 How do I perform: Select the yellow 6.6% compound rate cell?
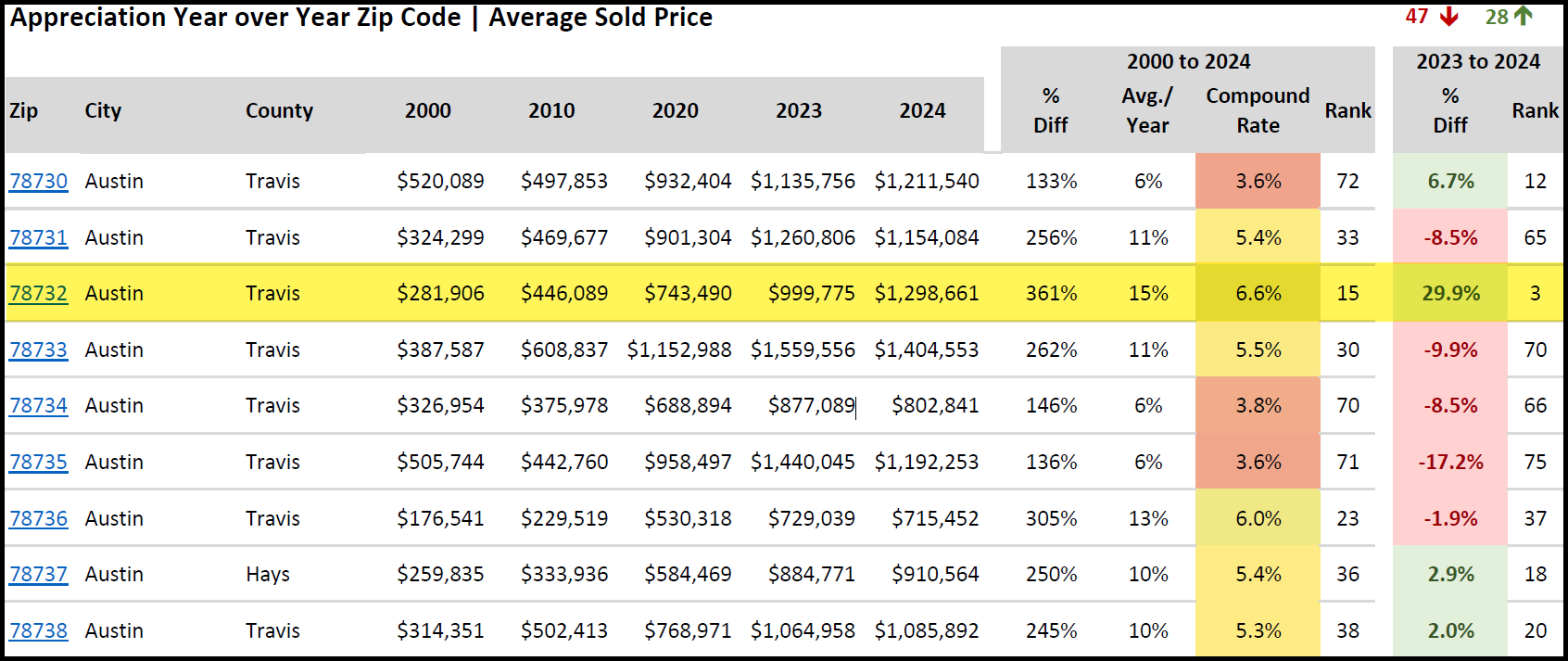tap(1258, 293)
